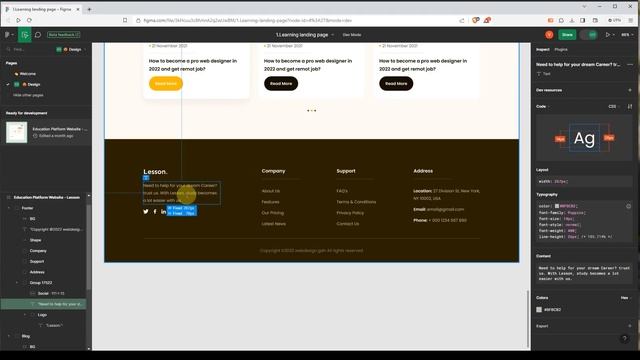This screenshot has height=360, width=640.
Task: Click Facebook icon in footer
Action: click(x=155, y=211)
